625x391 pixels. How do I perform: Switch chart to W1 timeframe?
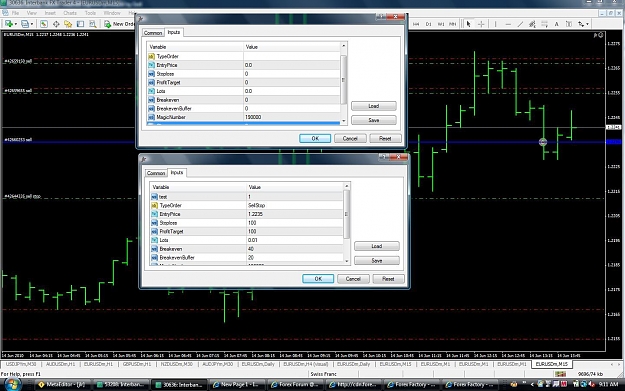[x=441, y=24]
